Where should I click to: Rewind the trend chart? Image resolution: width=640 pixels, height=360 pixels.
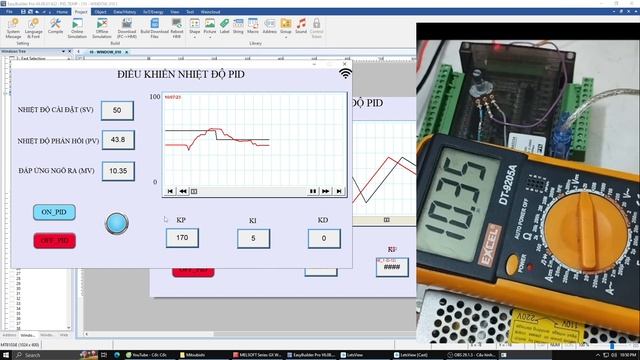click(x=183, y=191)
